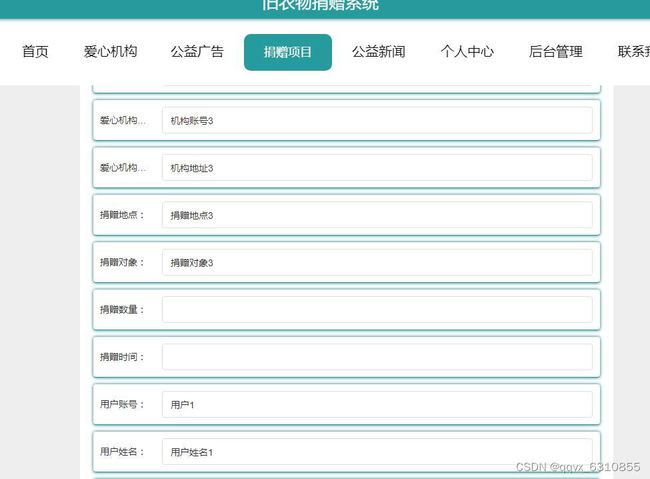Viewport: 650px width, 479px height.
Task: Click the 捐赠对象： label
Action: tap(122, 262)
